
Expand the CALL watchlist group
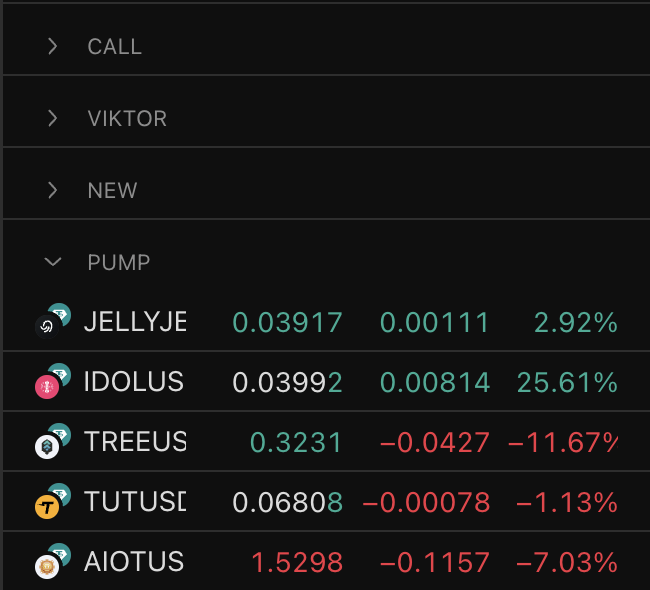tap(53, 46)
